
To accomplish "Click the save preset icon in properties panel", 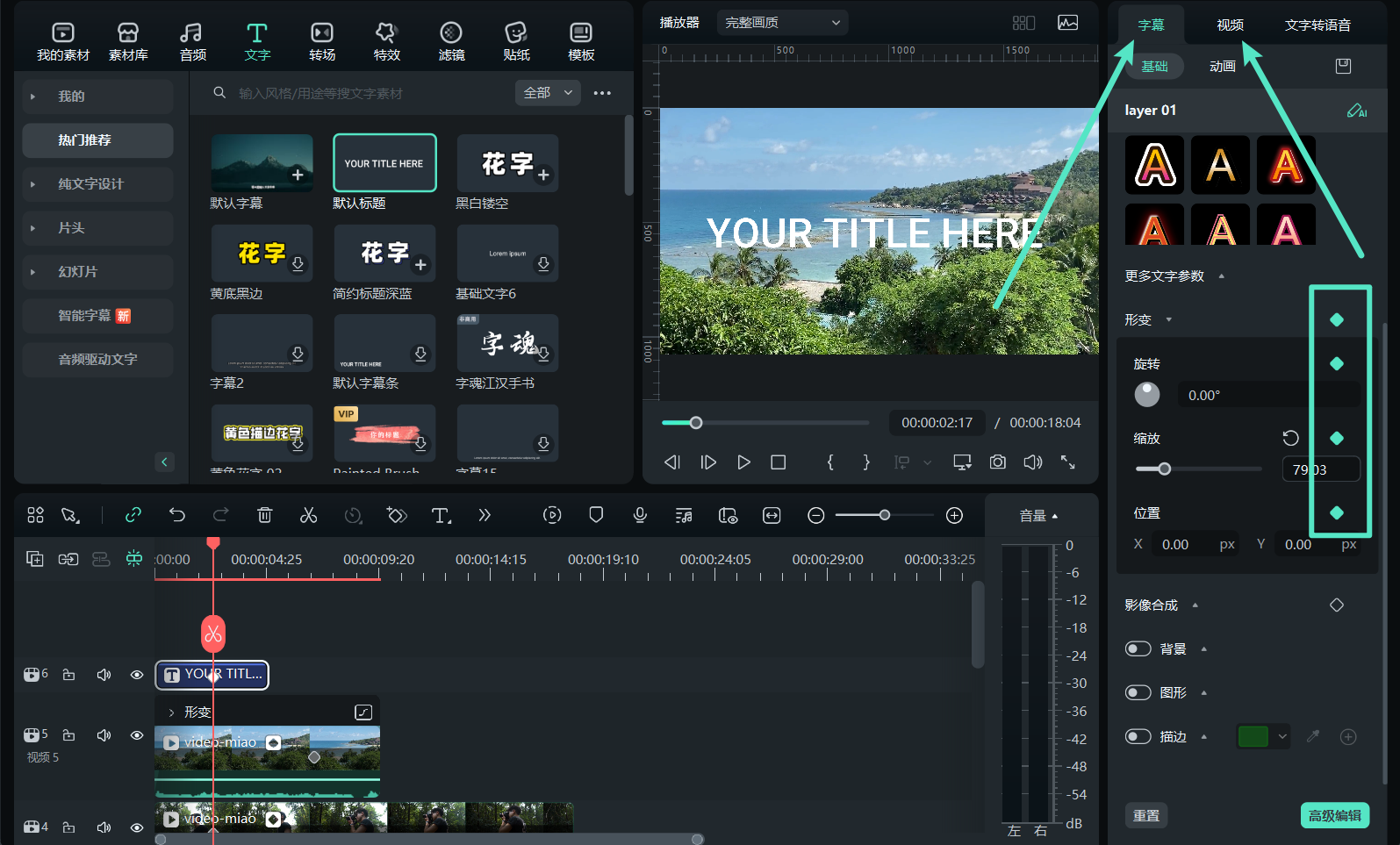I will point(1343,67).
